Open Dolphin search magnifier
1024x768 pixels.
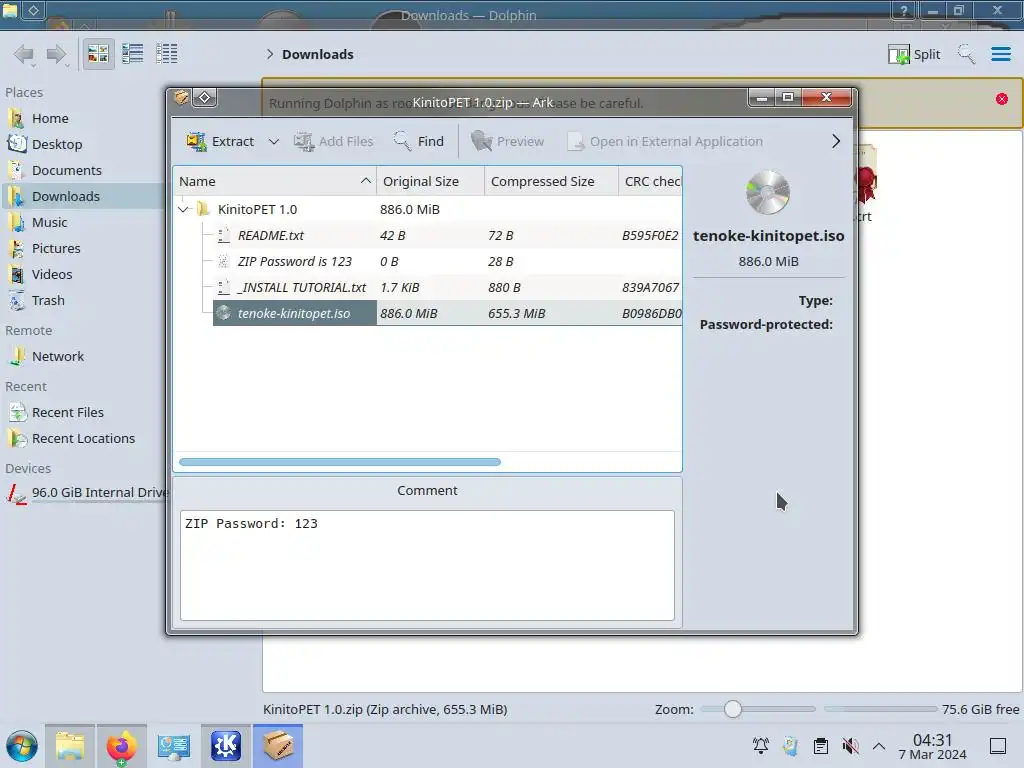[966, 54]
